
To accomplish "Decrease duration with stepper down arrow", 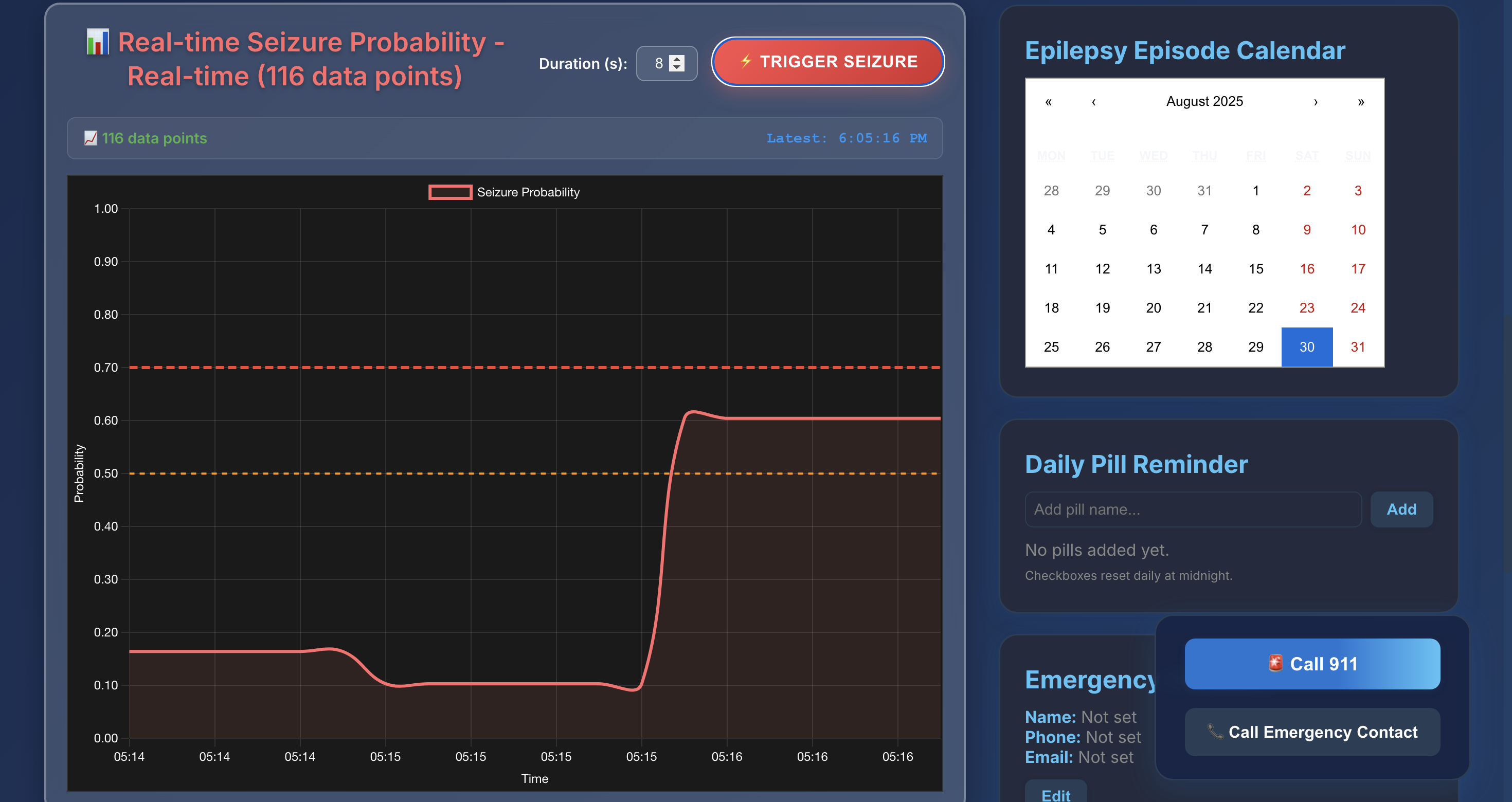I will [677, 67].
